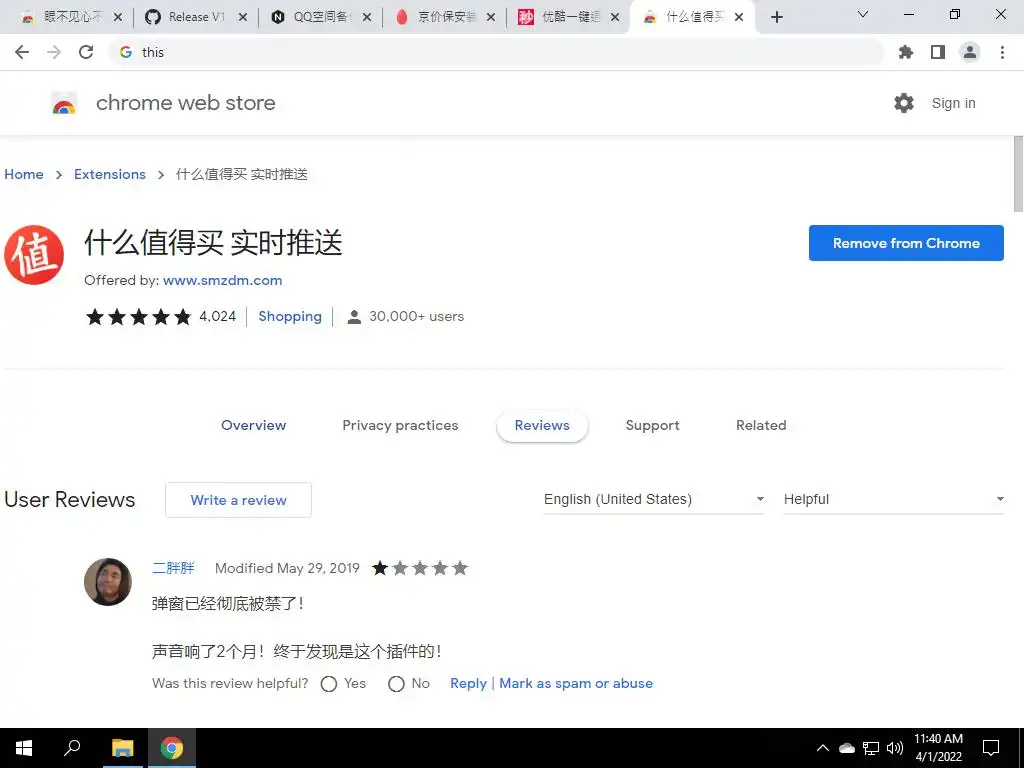1024x768 pixels.
Task: Open www.smzdm.com offered-by link
Action: point(223,281)
